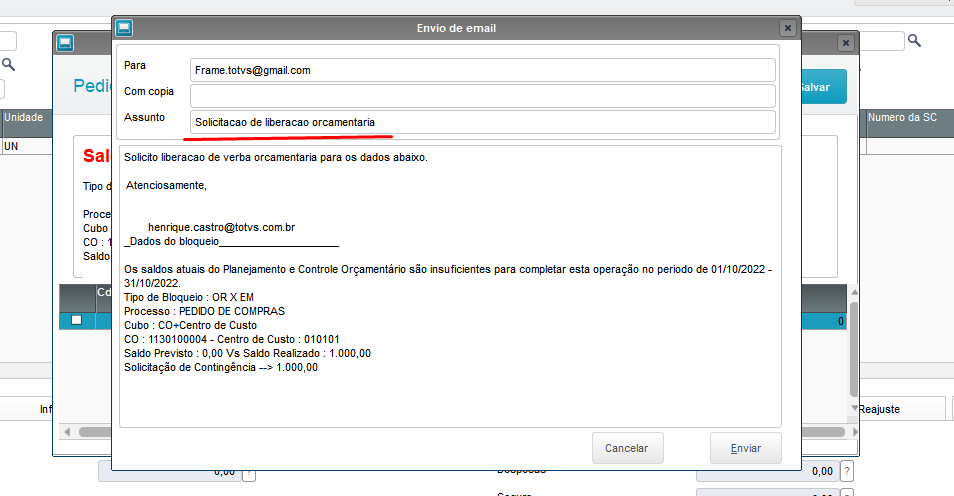Click the Enviar button in email dialog
Screen dimensions: 954x496
745,448
